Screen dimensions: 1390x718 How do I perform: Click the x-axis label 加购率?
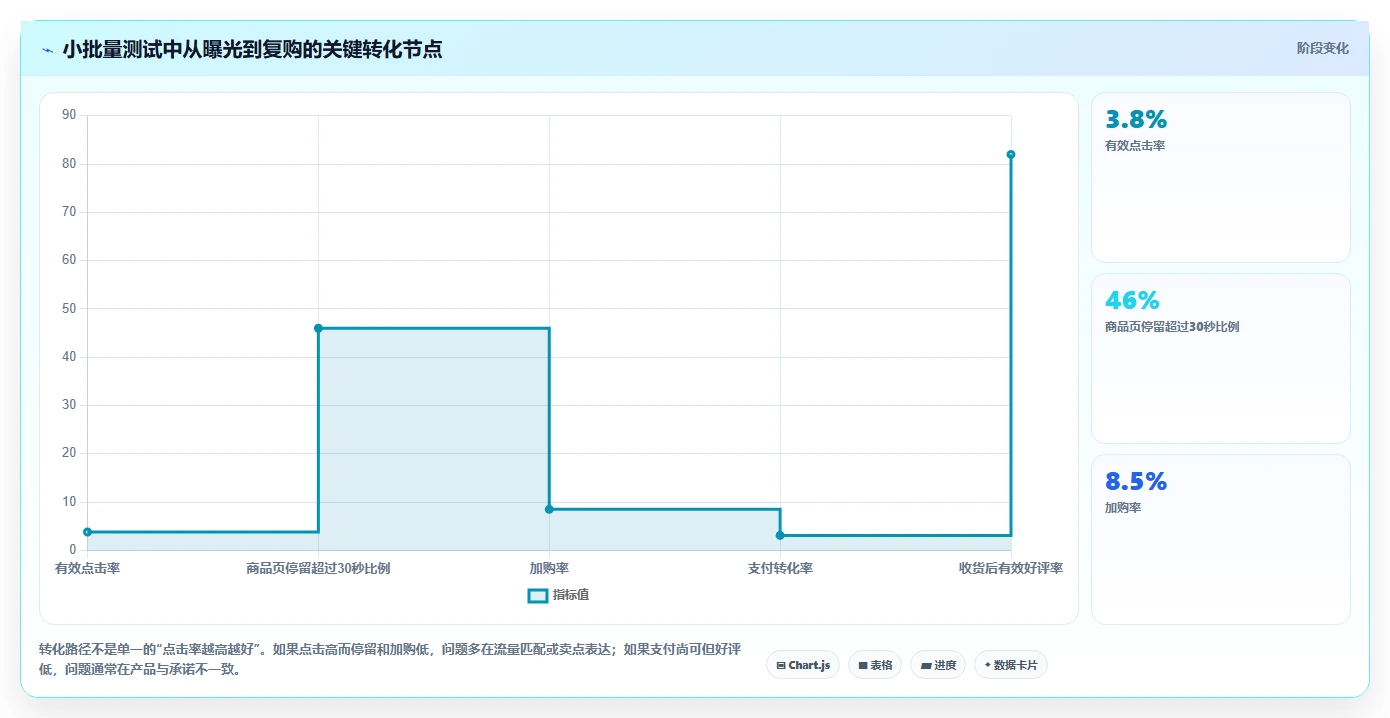point(549,568)
